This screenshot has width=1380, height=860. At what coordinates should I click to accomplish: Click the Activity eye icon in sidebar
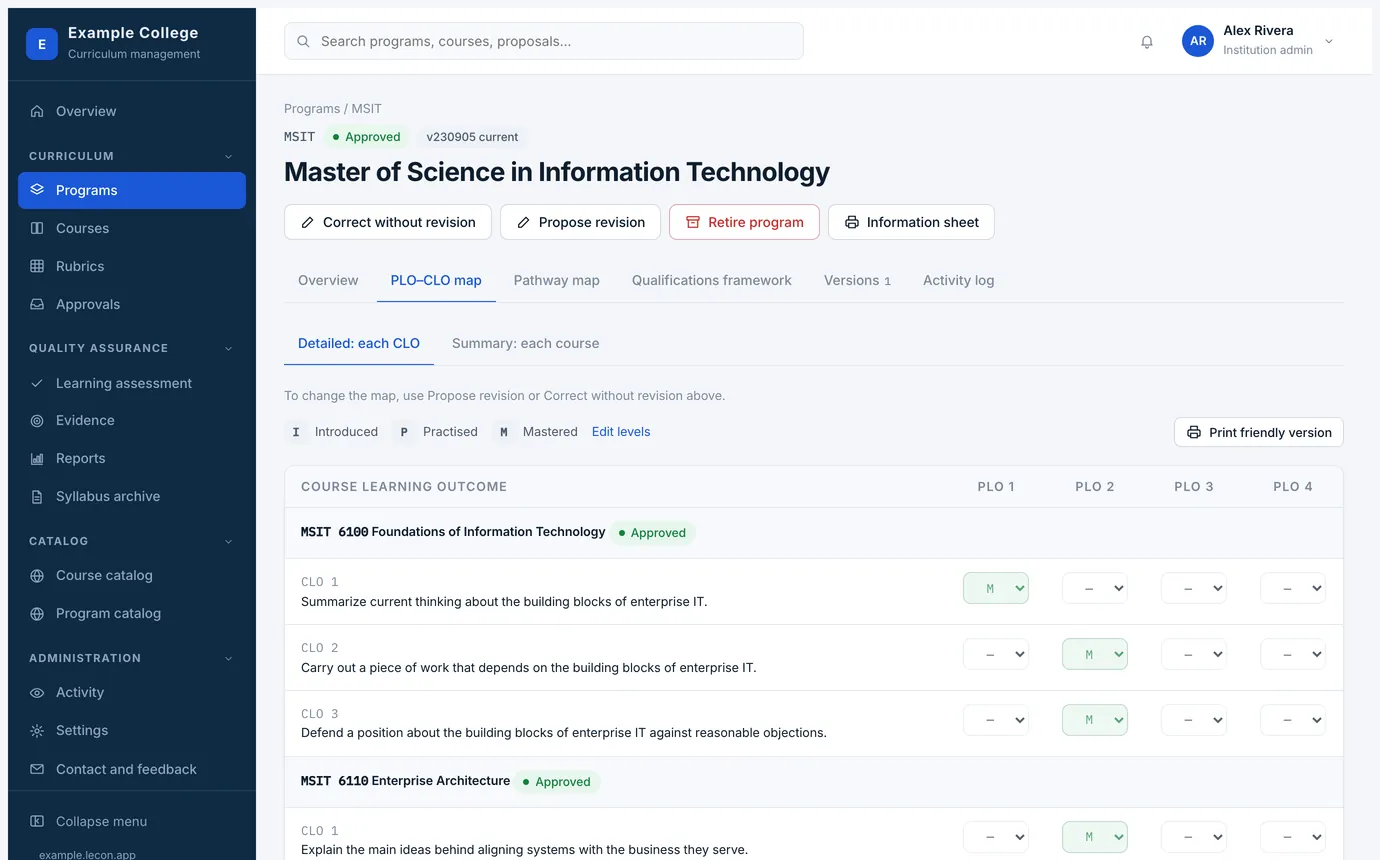[37, 693]
